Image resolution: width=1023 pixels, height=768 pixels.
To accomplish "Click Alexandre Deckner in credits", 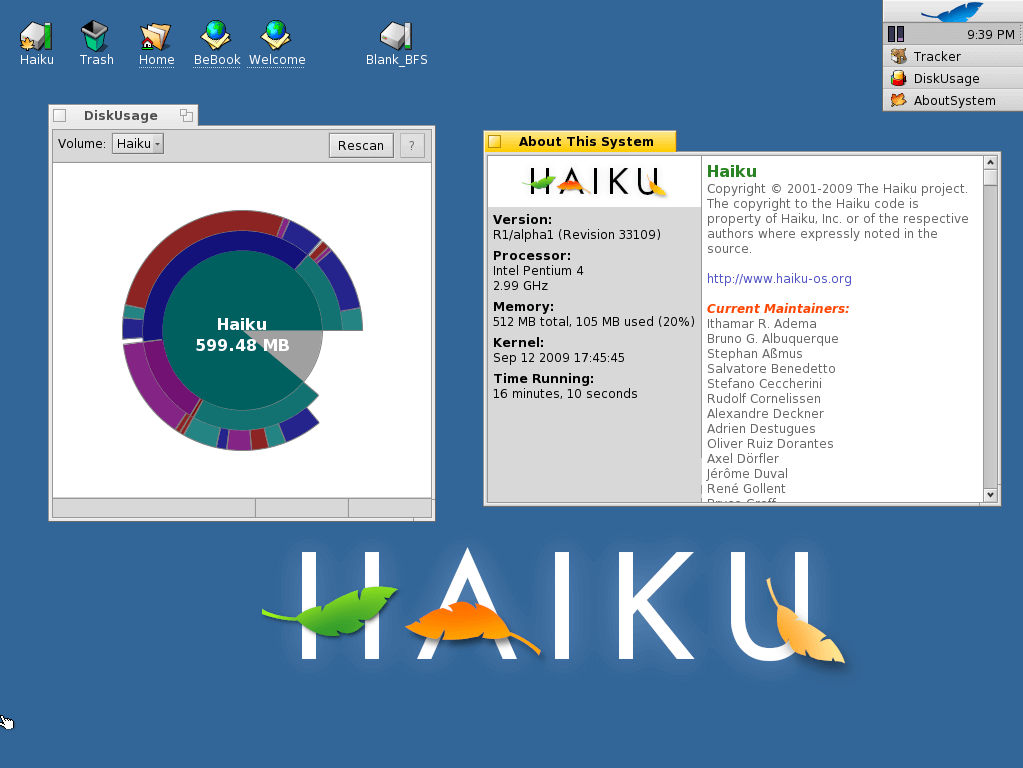I will pyautogui.click(x=765, y=414).
